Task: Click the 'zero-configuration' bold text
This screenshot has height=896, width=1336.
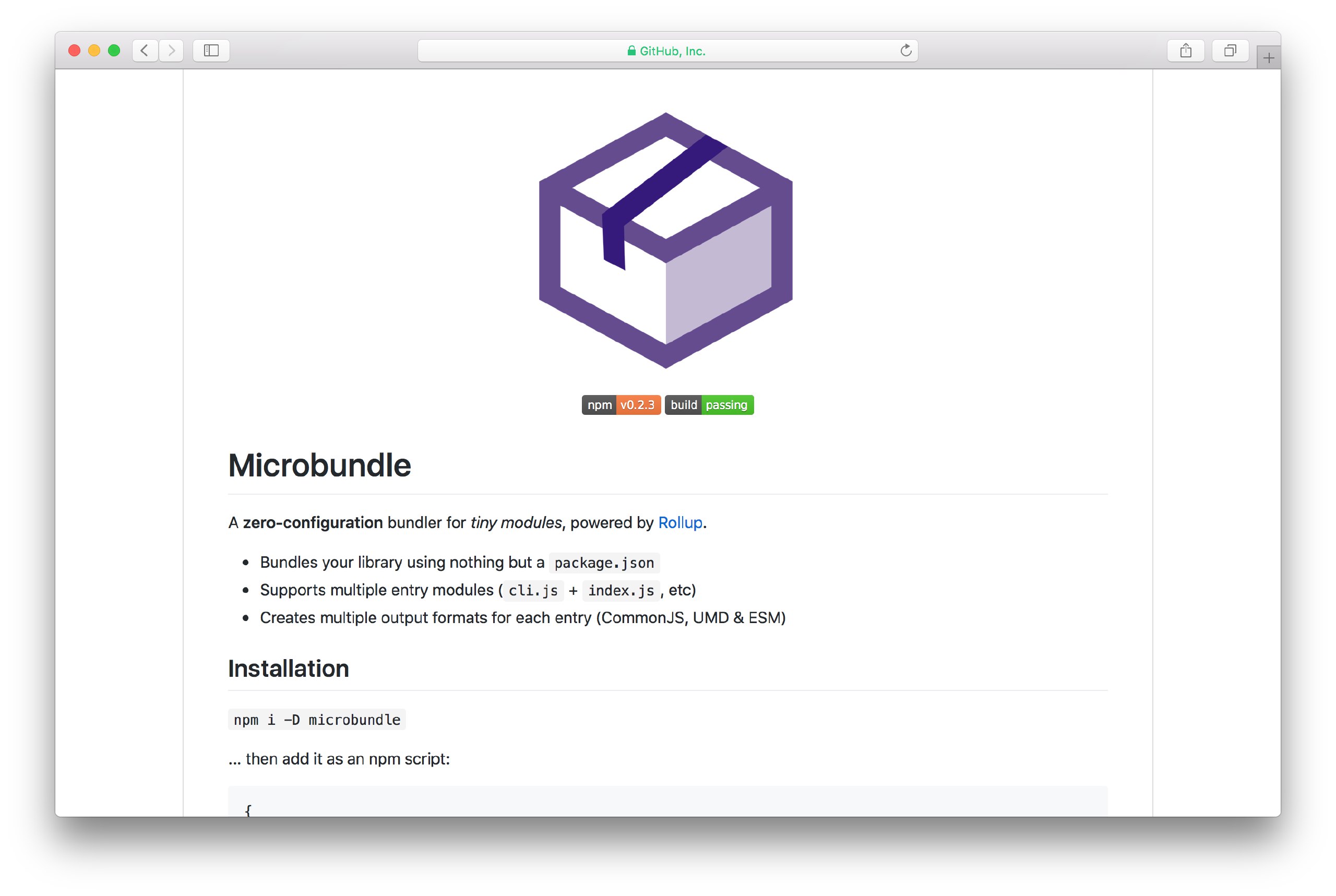Action: (x=313, y=522)
